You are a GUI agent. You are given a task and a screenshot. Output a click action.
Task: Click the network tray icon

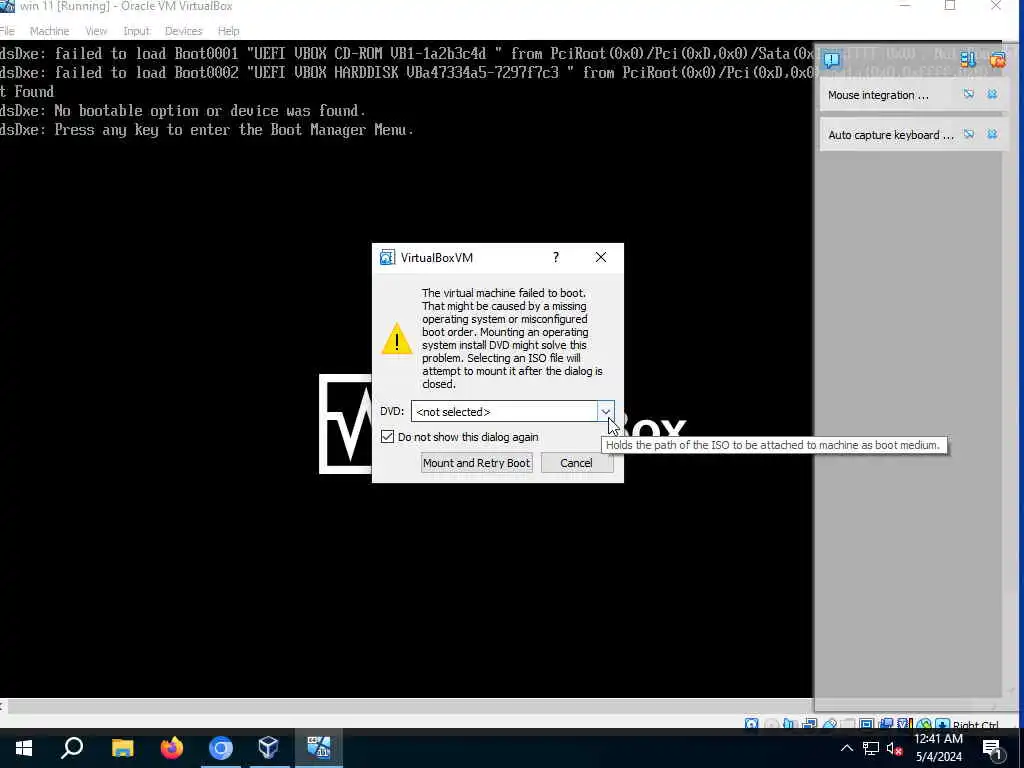870,748
